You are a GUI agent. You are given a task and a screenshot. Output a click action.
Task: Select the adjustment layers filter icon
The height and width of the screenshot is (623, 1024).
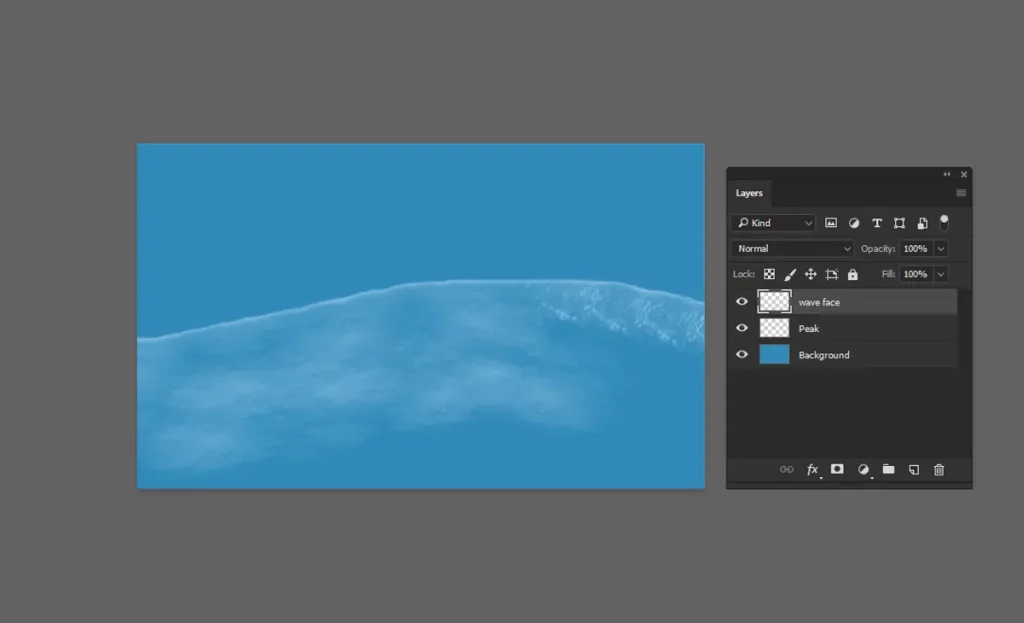(854, 223)
